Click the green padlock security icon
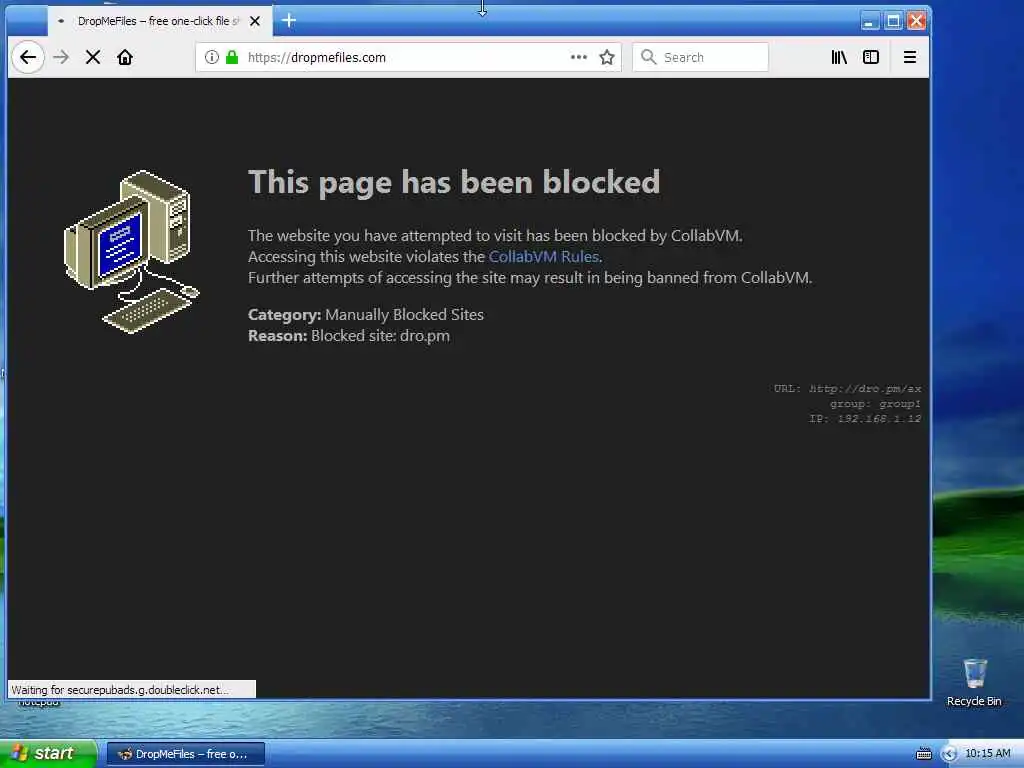Screen dimensions: 1024x768 point(232,57)
